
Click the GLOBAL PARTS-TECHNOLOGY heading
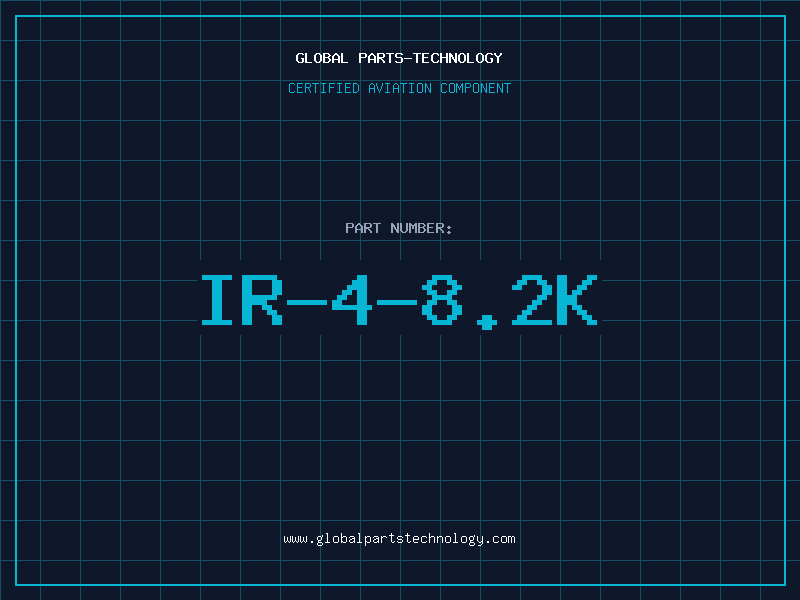399,58
